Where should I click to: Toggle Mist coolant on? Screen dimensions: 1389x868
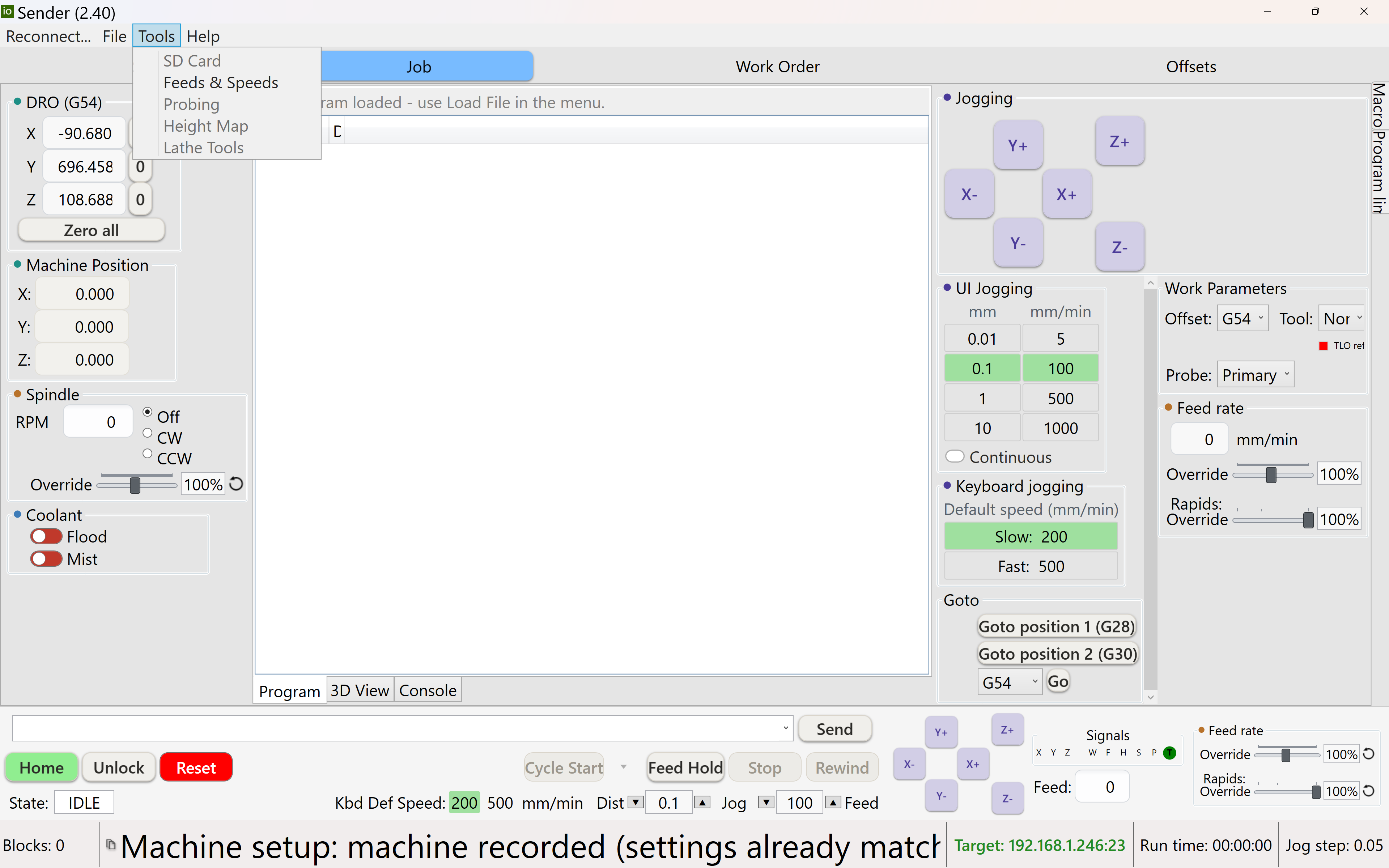click(x=46, y=558)
